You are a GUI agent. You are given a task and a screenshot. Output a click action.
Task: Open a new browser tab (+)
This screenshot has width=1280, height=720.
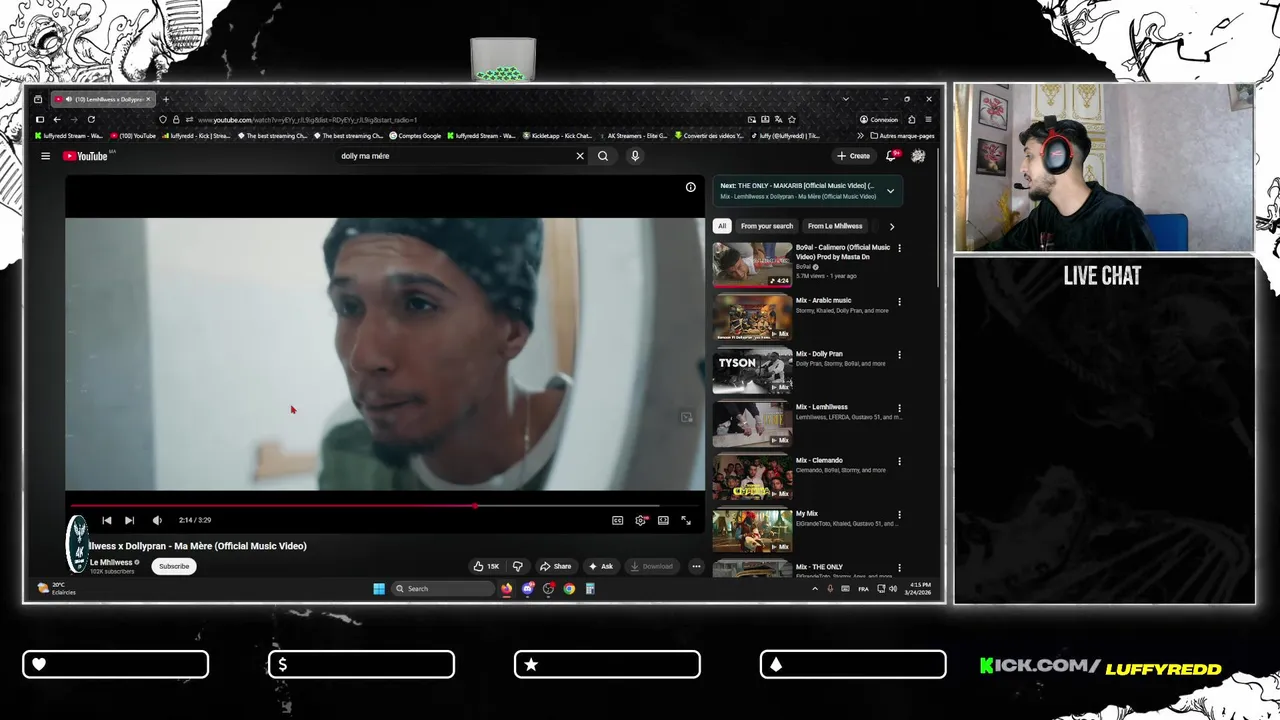[x=166, y=99]
